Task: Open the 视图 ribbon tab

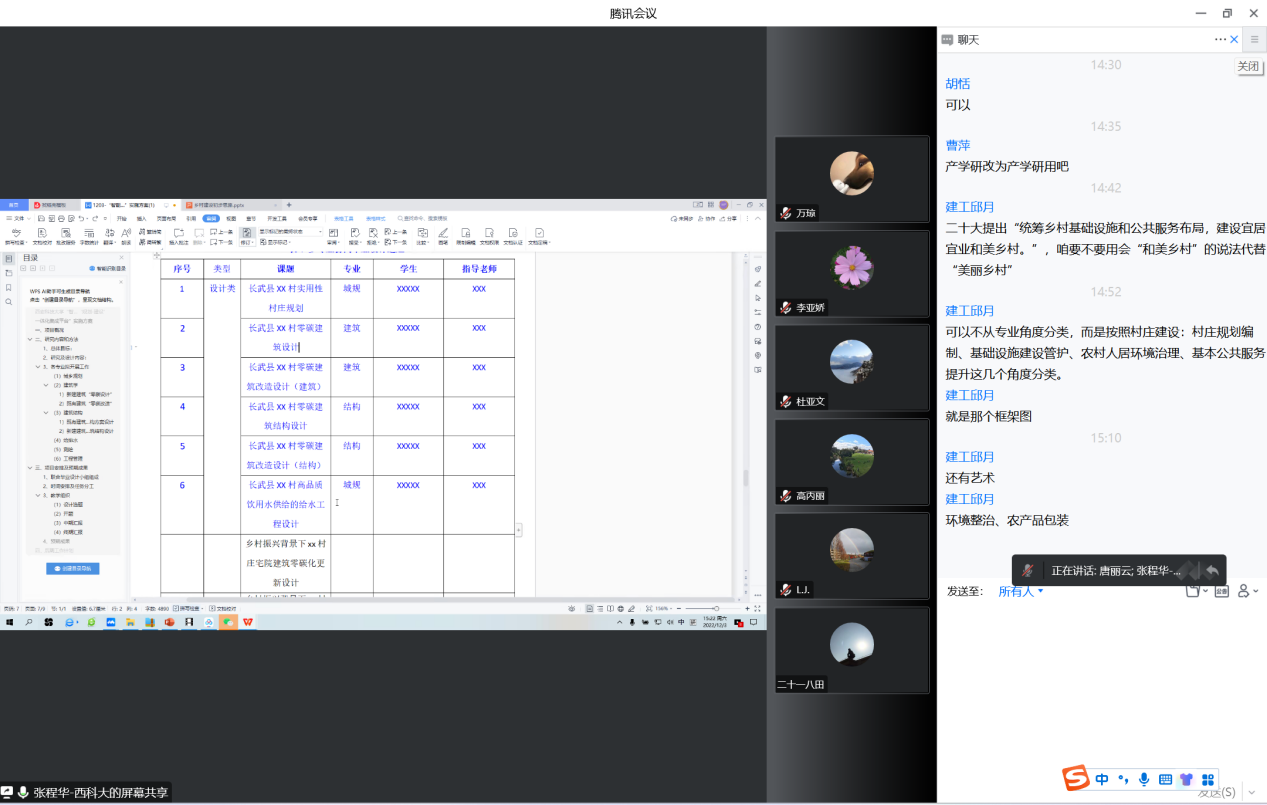Action: pos(231,218)
